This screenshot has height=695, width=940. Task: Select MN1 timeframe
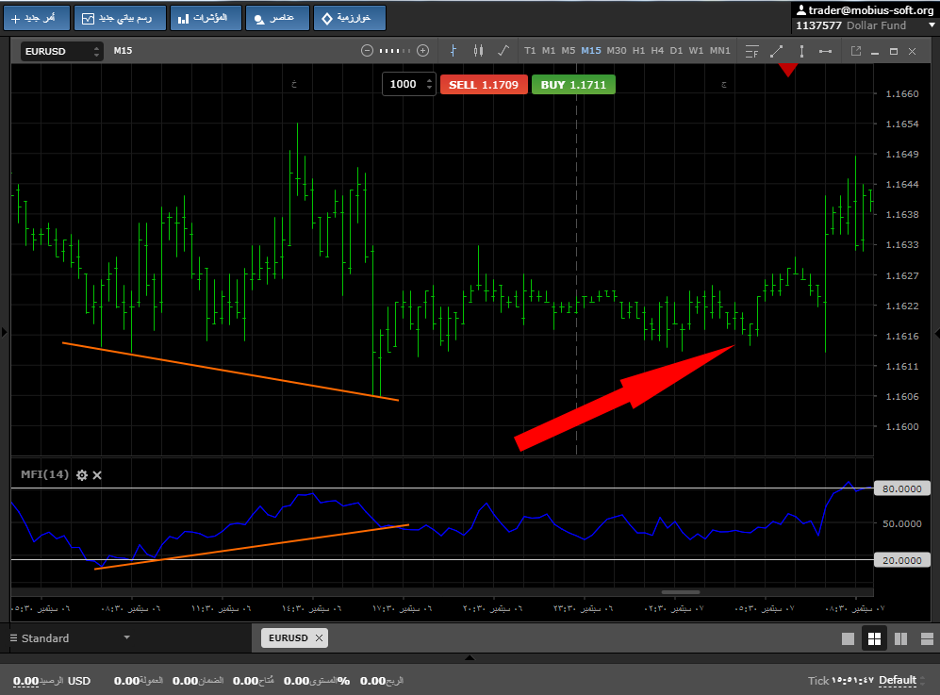click(720, 51)
